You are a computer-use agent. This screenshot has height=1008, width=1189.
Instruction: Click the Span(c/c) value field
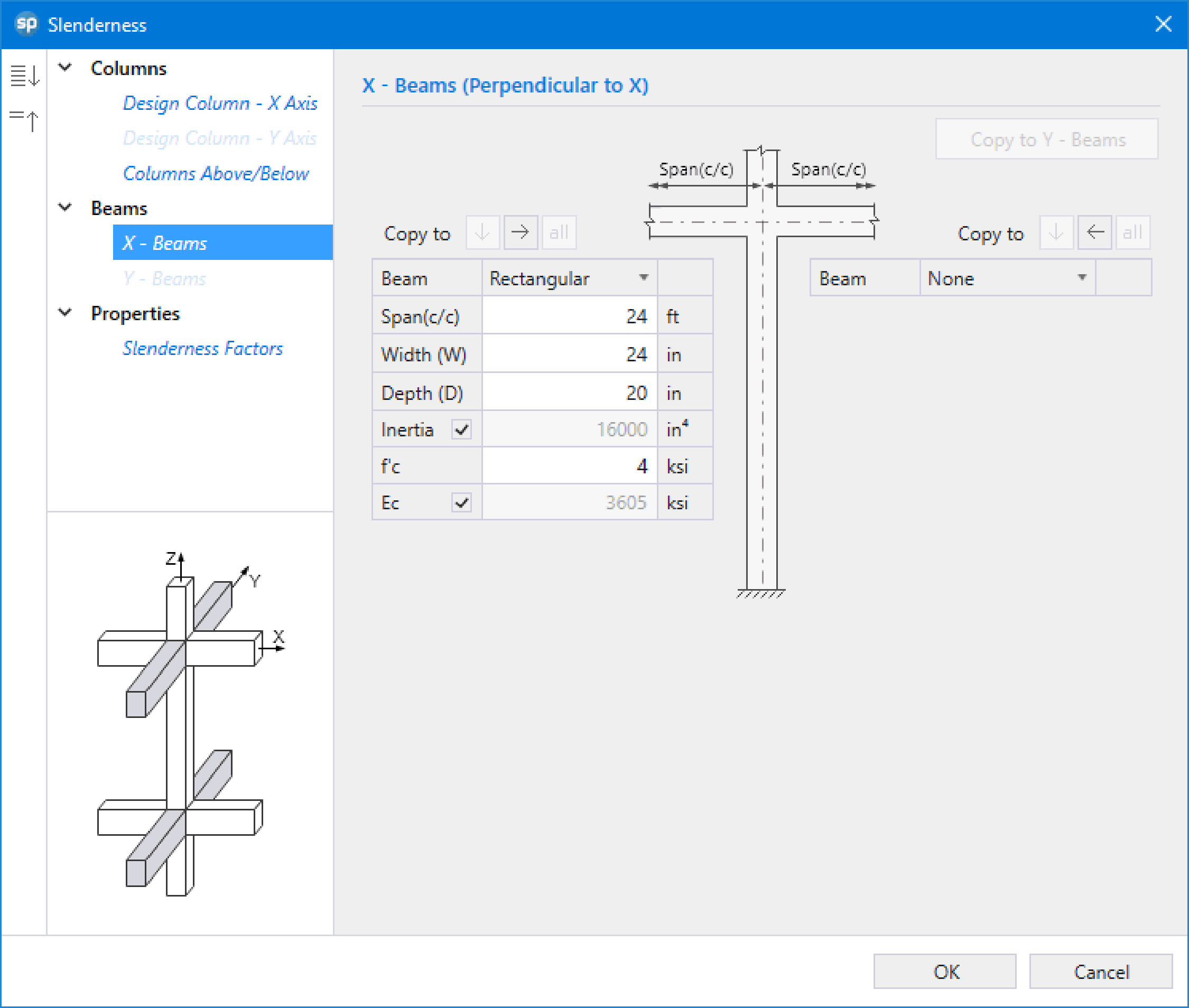pyautogui.click(x=569, y=316)
